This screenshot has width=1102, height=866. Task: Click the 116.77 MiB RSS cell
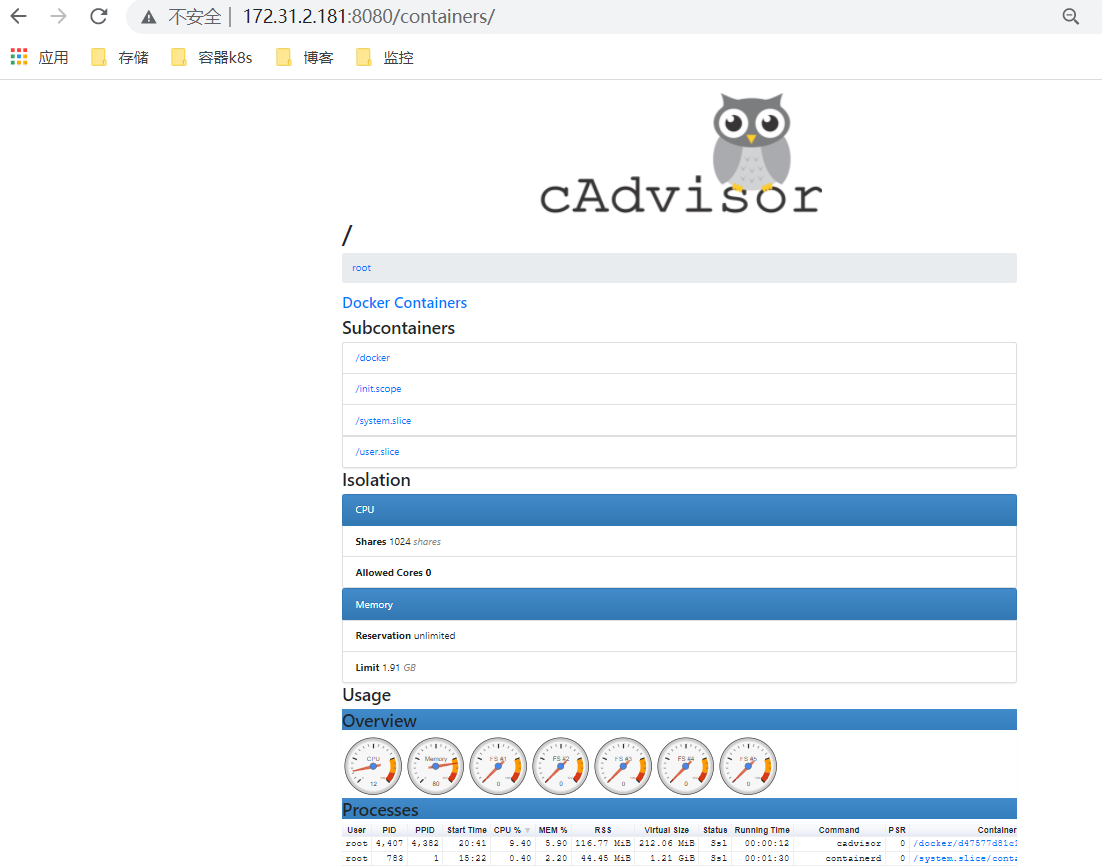[x=603, y=844]
